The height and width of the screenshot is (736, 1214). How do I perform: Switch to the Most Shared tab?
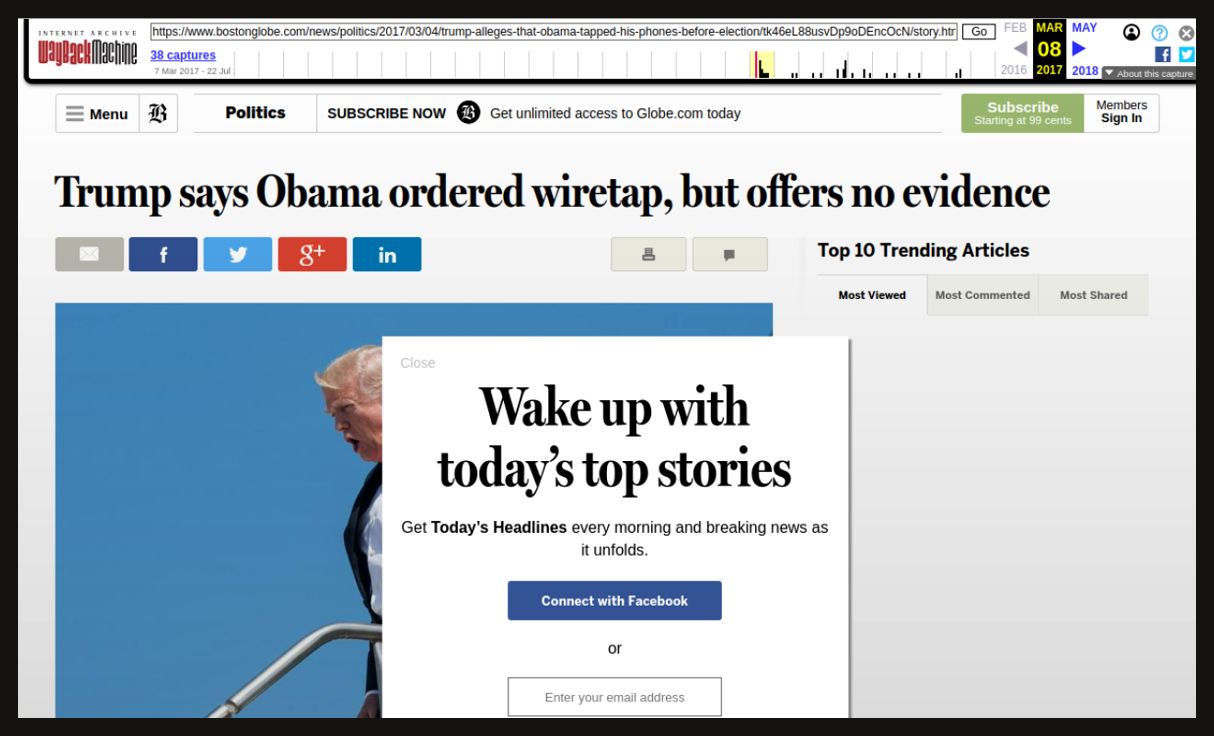(x=1094, y=295)
